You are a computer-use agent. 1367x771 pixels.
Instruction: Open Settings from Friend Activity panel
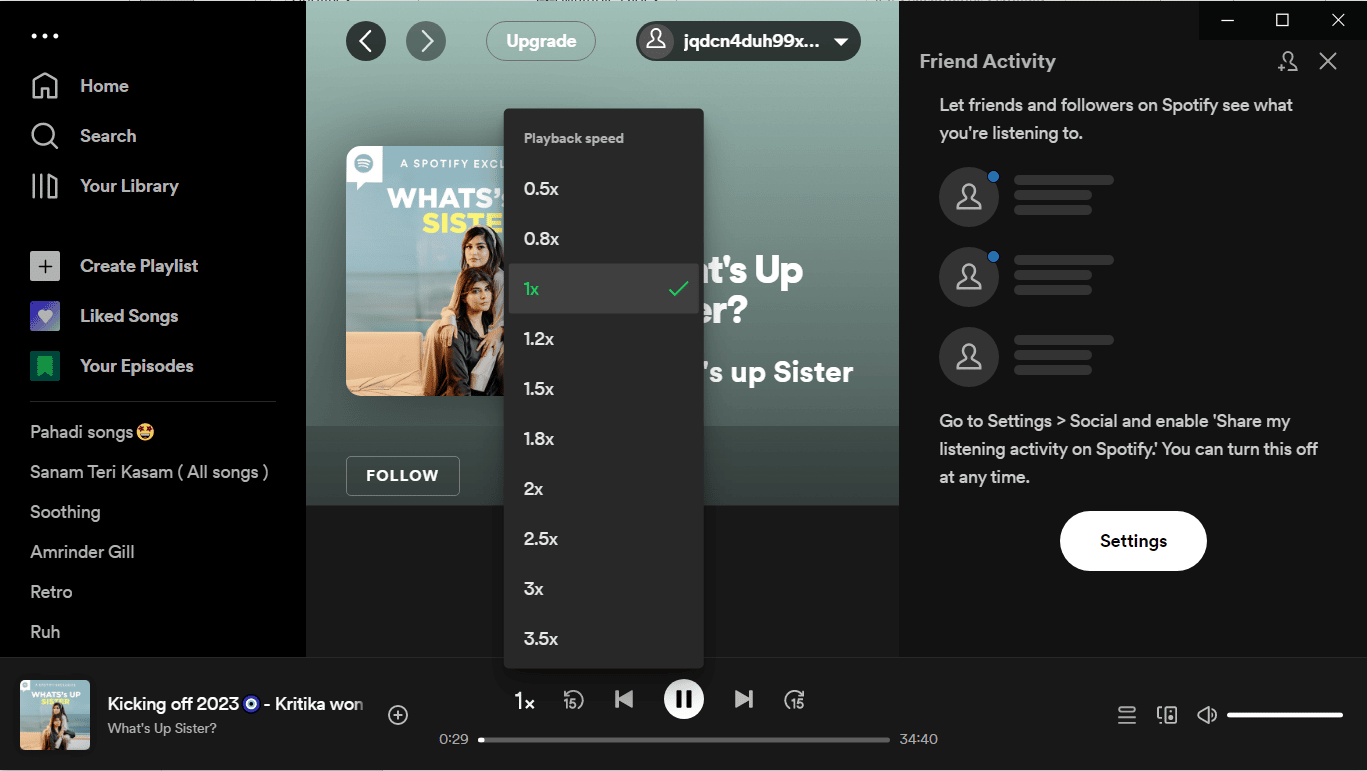click(1133, 541)
